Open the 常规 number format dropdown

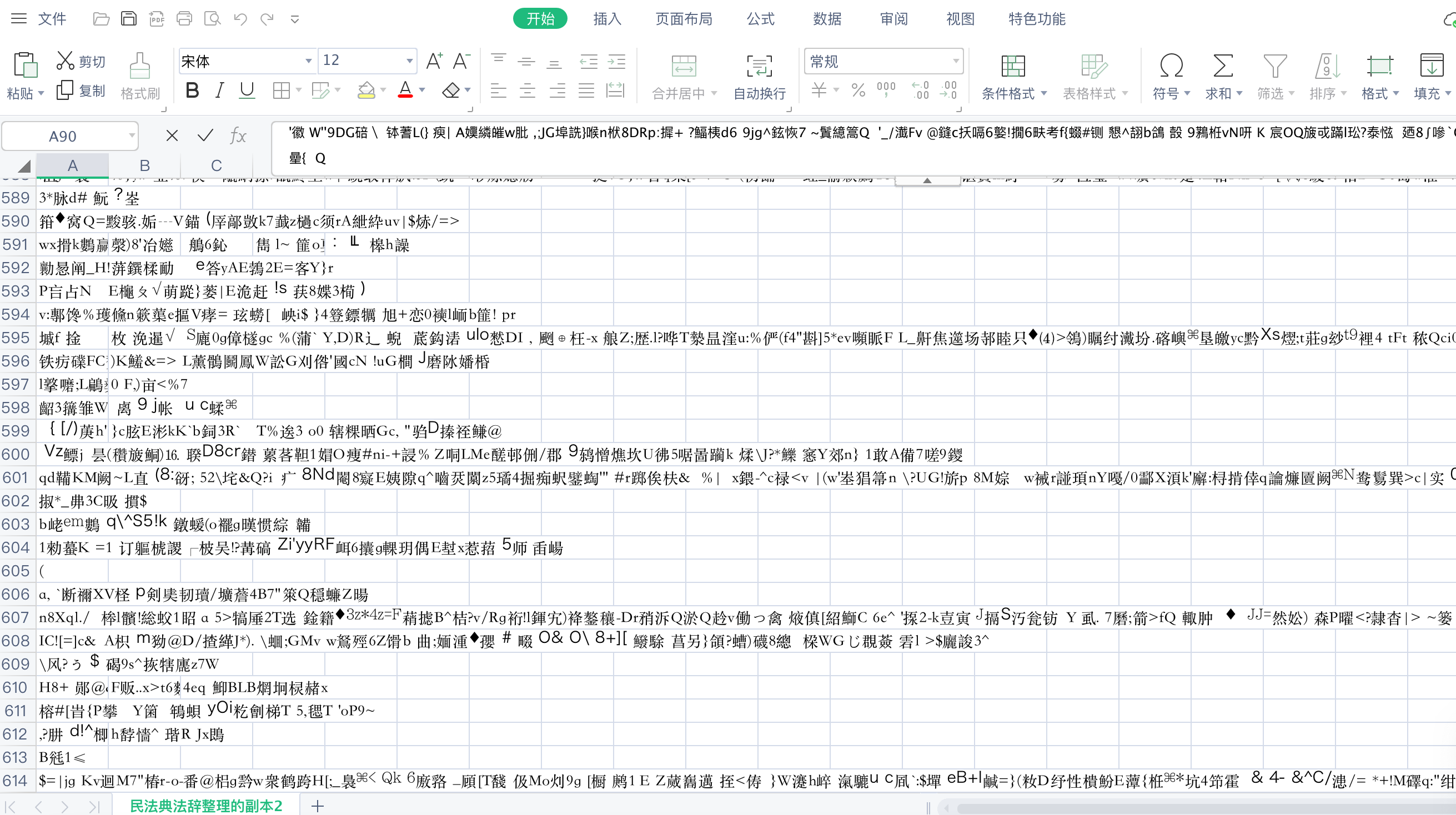(x=955, y=61)
